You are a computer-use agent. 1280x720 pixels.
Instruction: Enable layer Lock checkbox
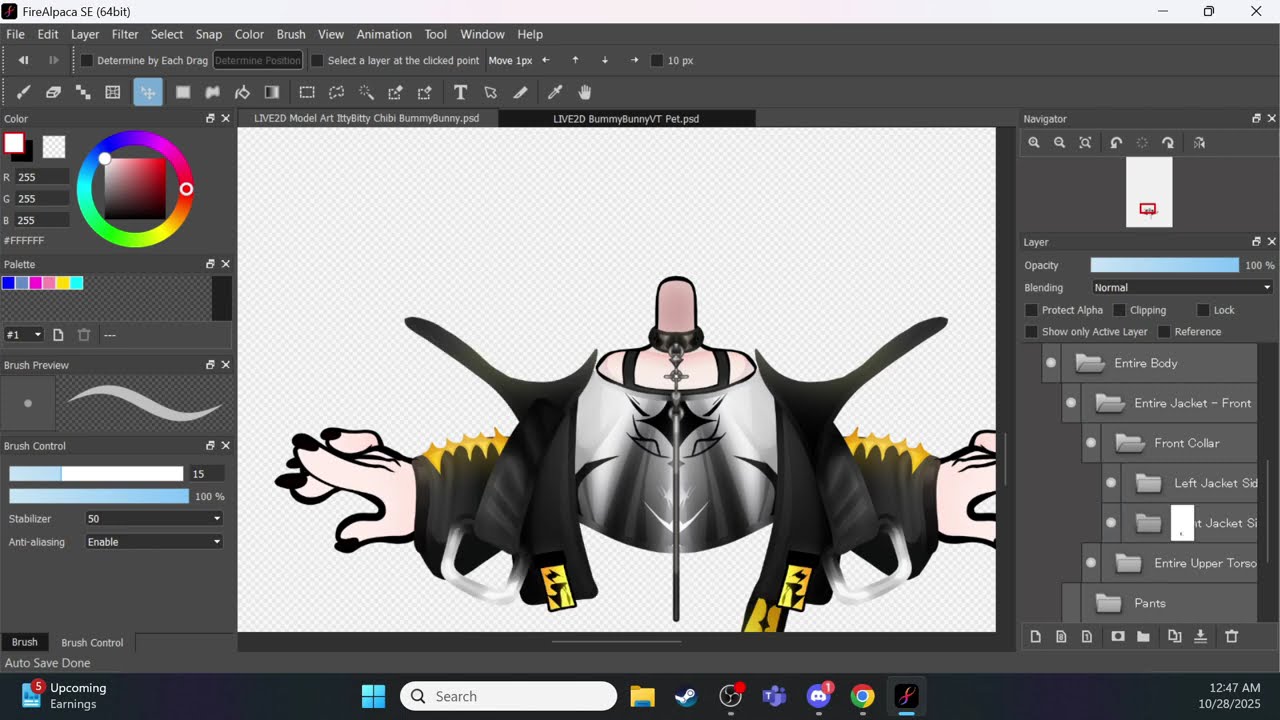tap(1203, 310)
